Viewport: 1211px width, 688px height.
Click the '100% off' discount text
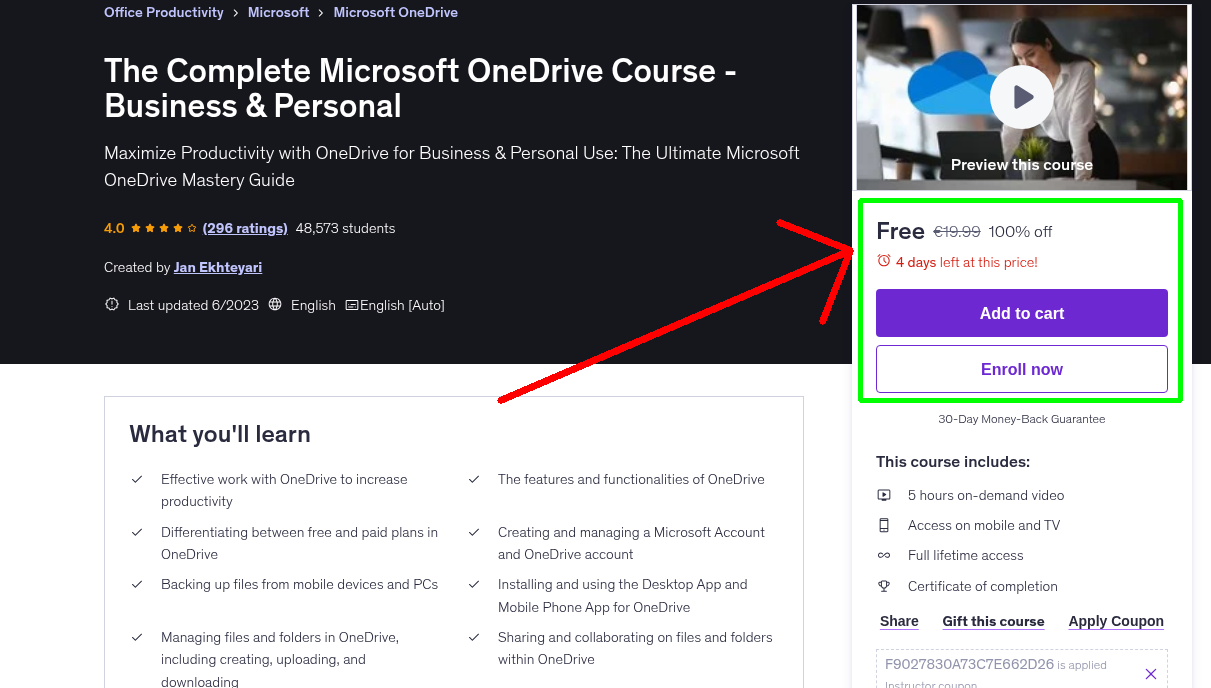1020,231
